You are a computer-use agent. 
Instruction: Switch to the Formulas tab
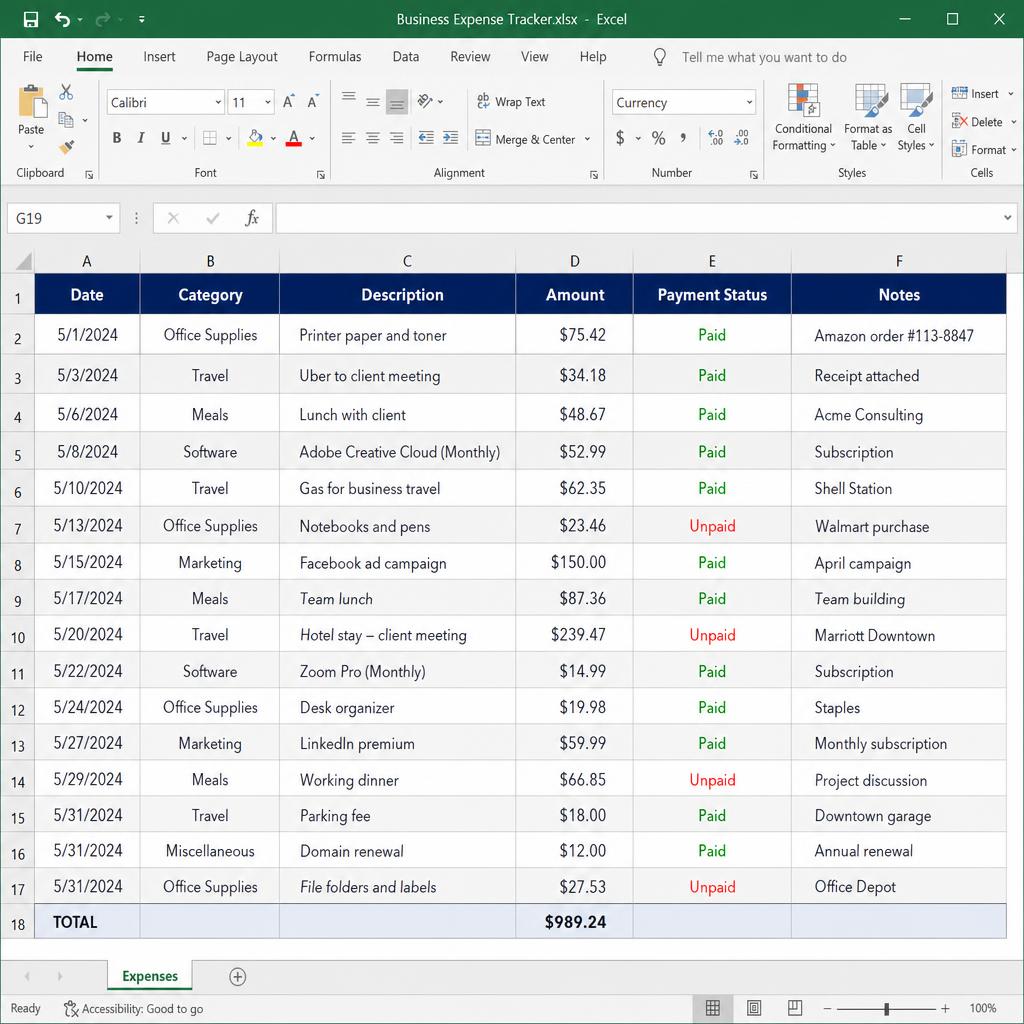click(334, 57)
